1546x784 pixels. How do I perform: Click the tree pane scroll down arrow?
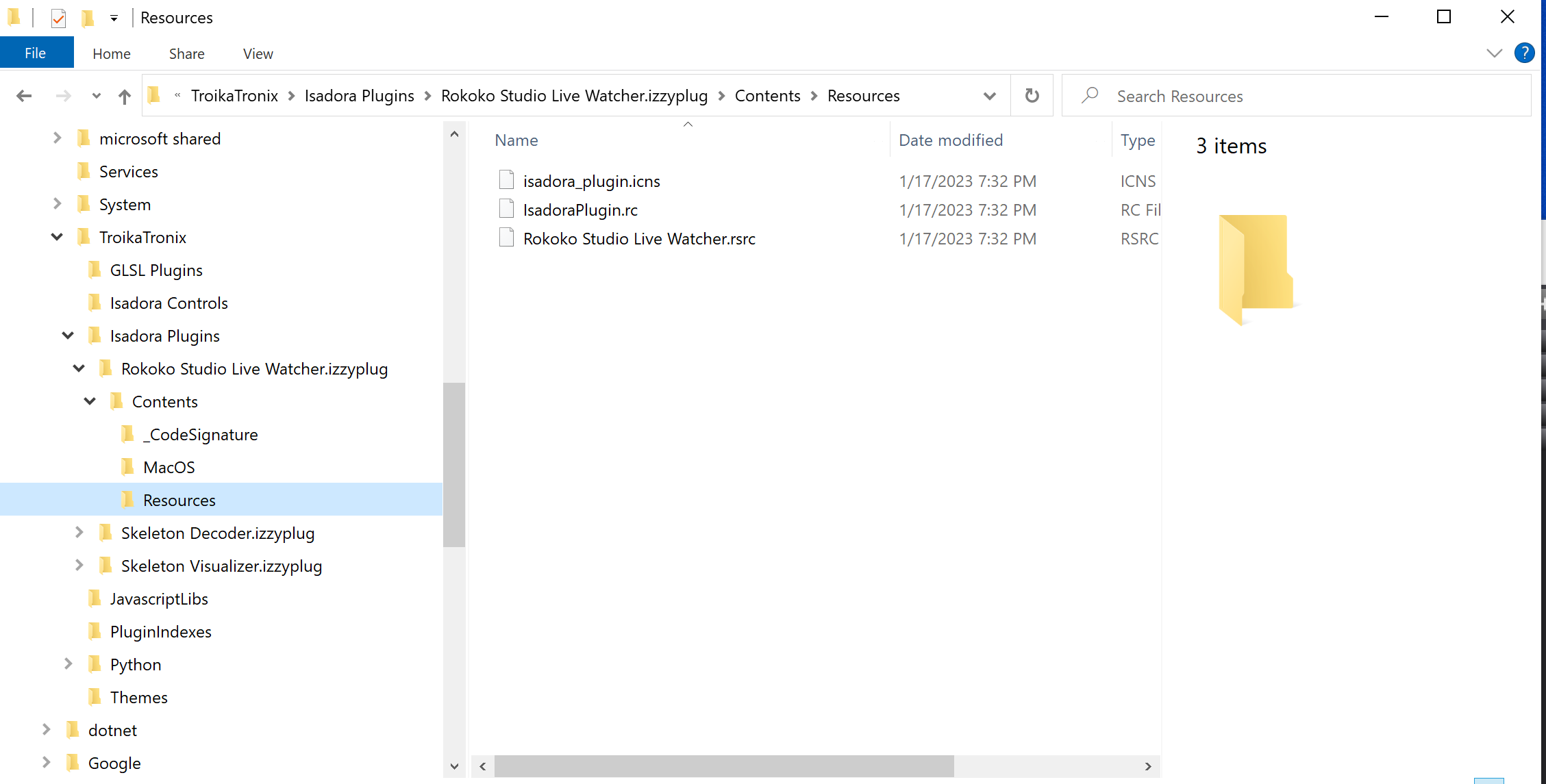(x=454, y=766)
